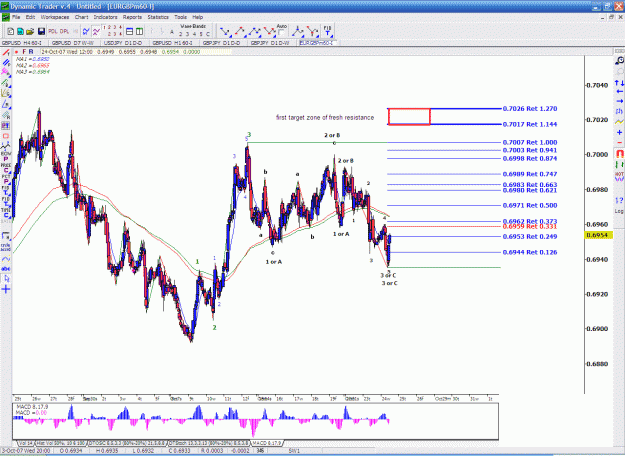This screenshot has height=456, width=625.
Task: Click the two-point up swing tool
Action: pyautogui.click(x=240, y=31)
